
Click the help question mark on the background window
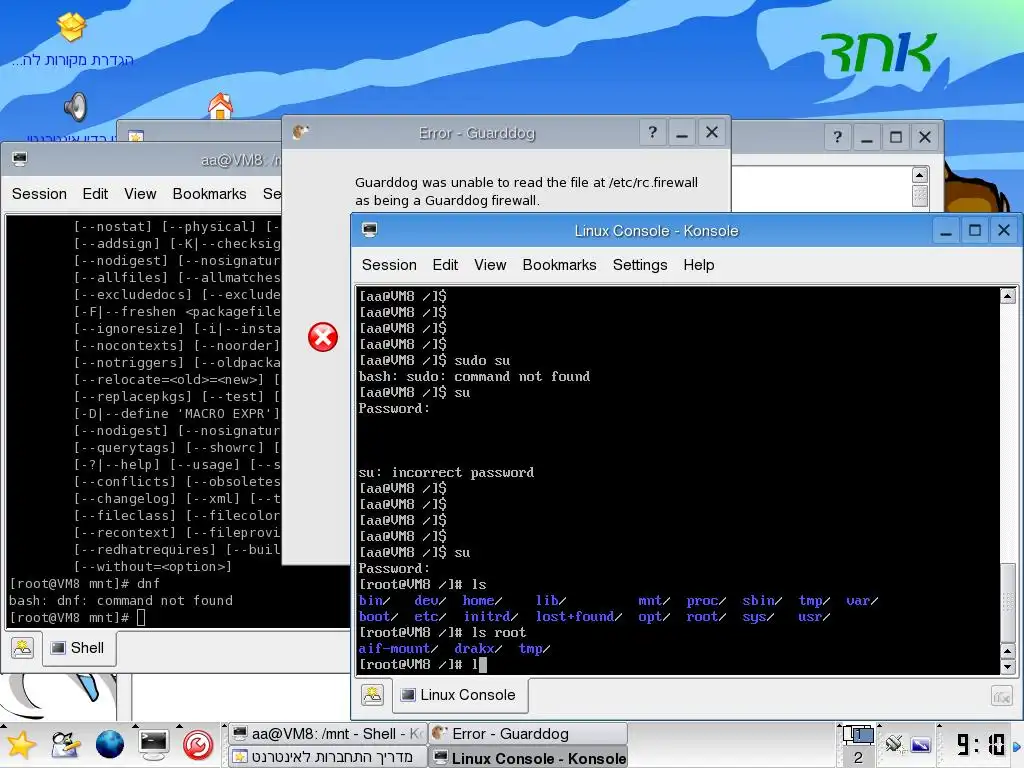pos(837,137)
